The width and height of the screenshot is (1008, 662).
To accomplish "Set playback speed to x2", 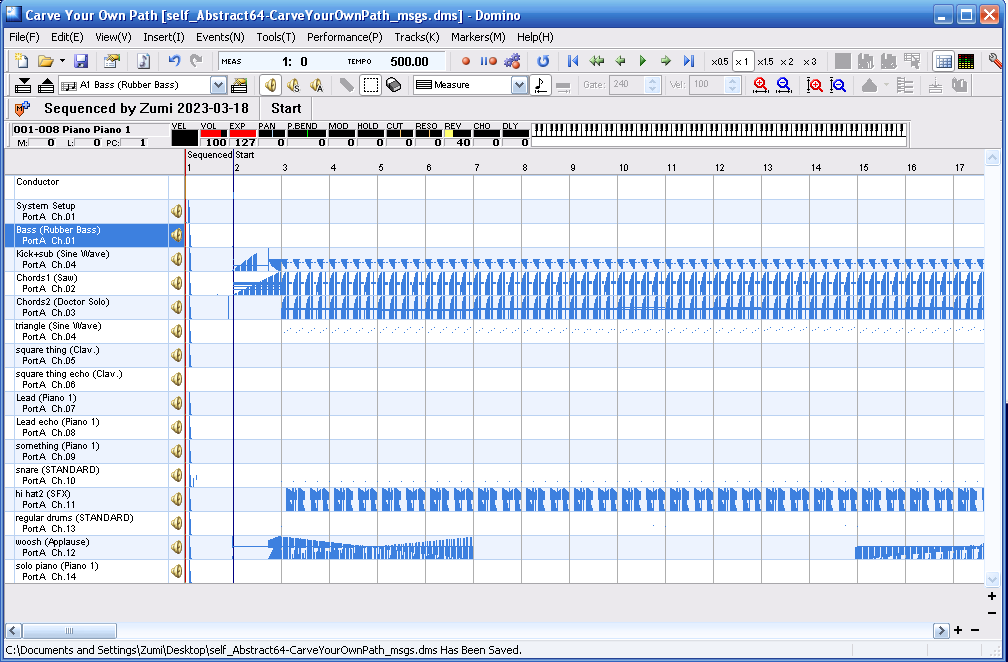I will coord(787,61).
